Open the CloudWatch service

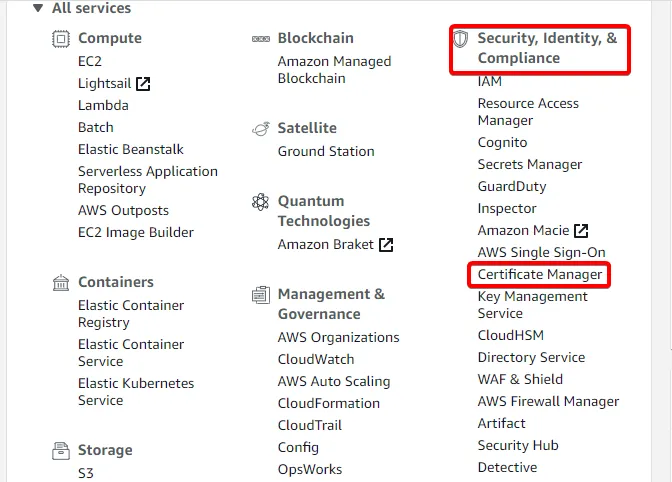click(x=316, y=359)
